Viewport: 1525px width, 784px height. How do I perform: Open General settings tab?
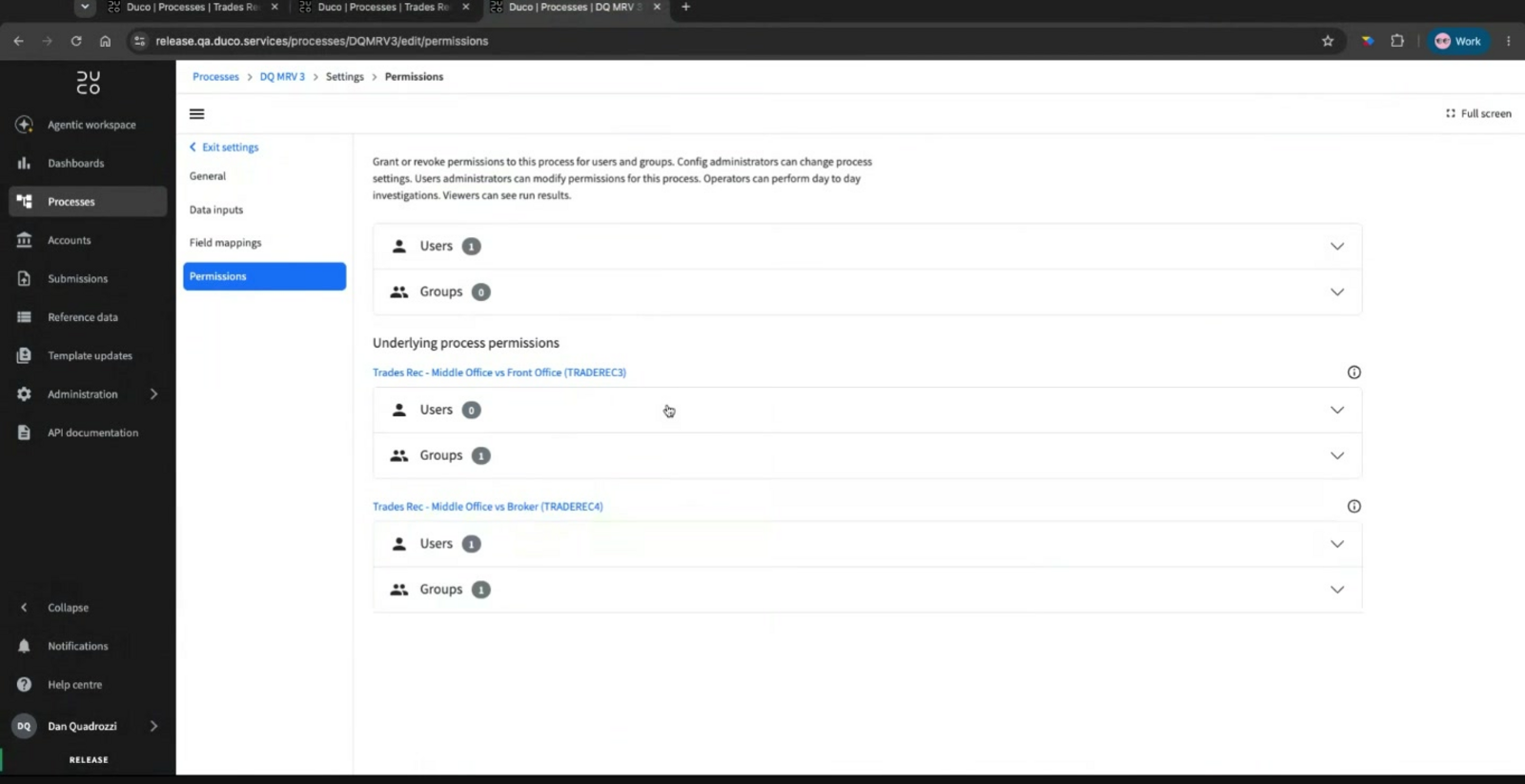click(265, 176)
